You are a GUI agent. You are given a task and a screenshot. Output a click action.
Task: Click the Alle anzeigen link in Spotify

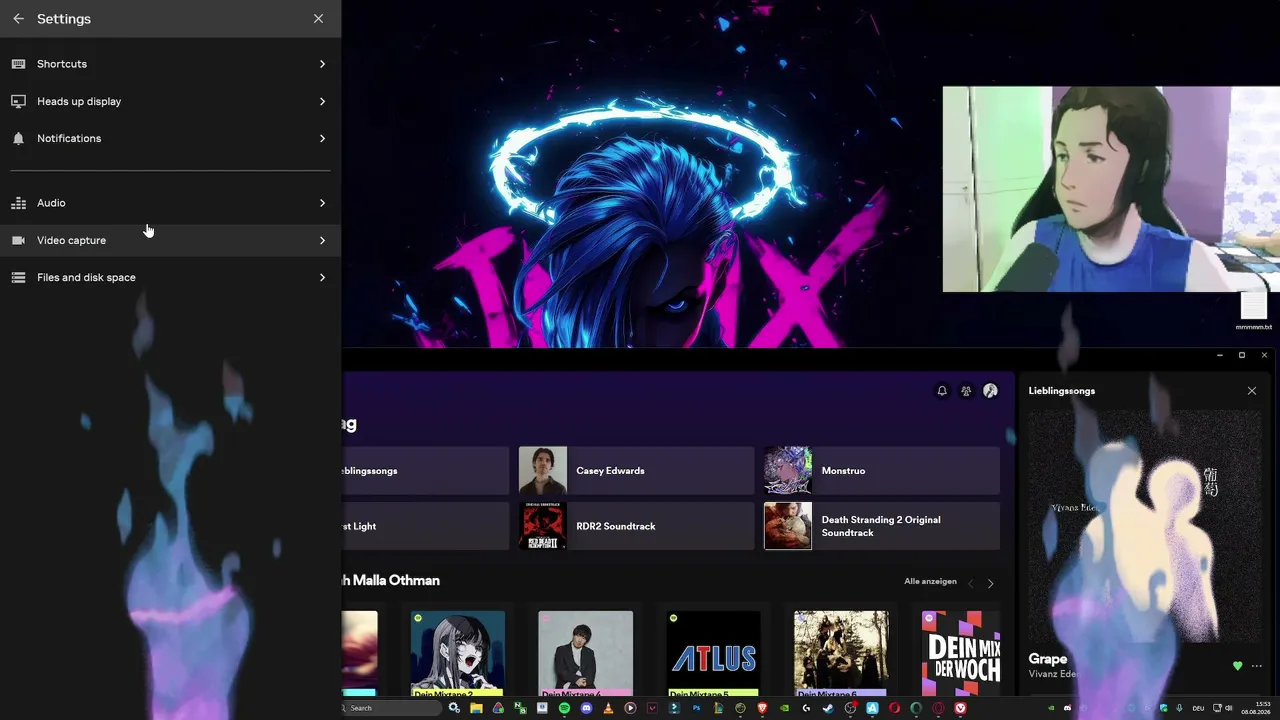click(930, 582)
